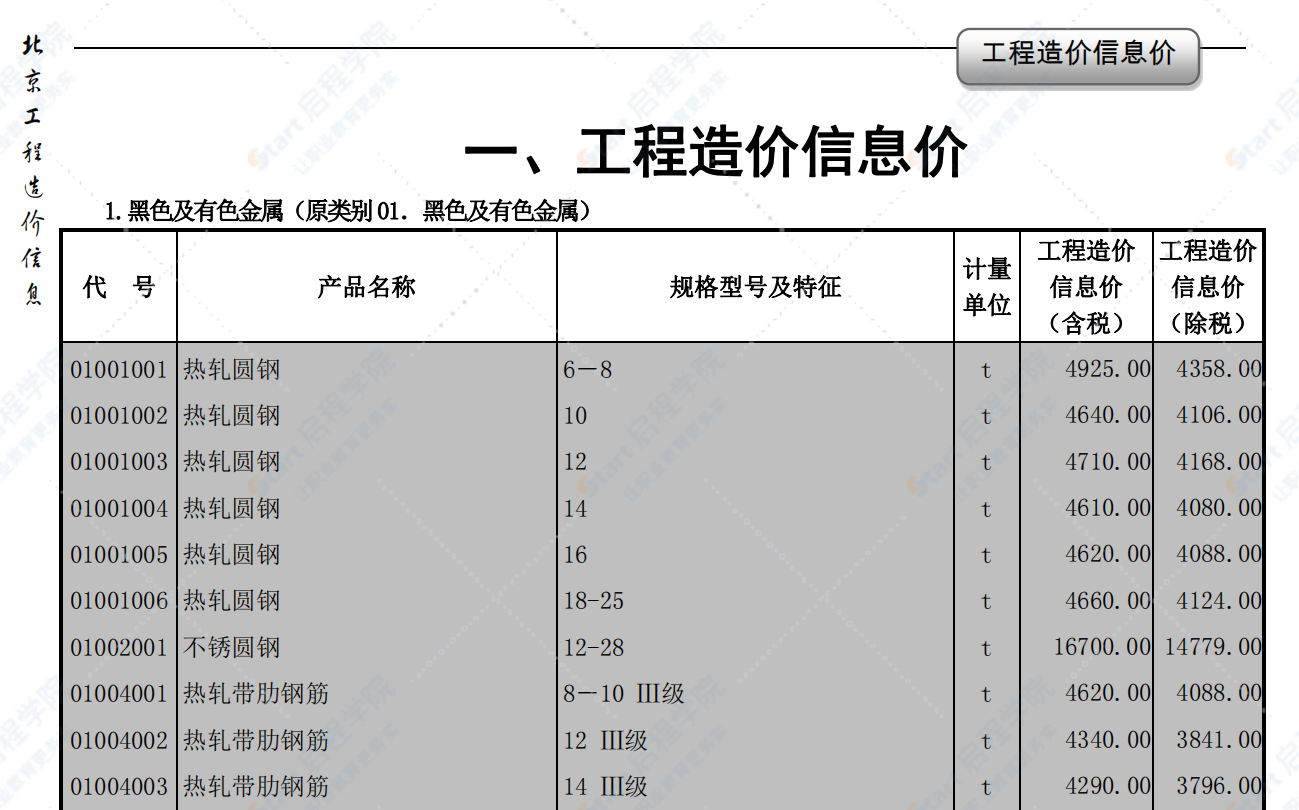Select code cell 01004003

(119, 787)
